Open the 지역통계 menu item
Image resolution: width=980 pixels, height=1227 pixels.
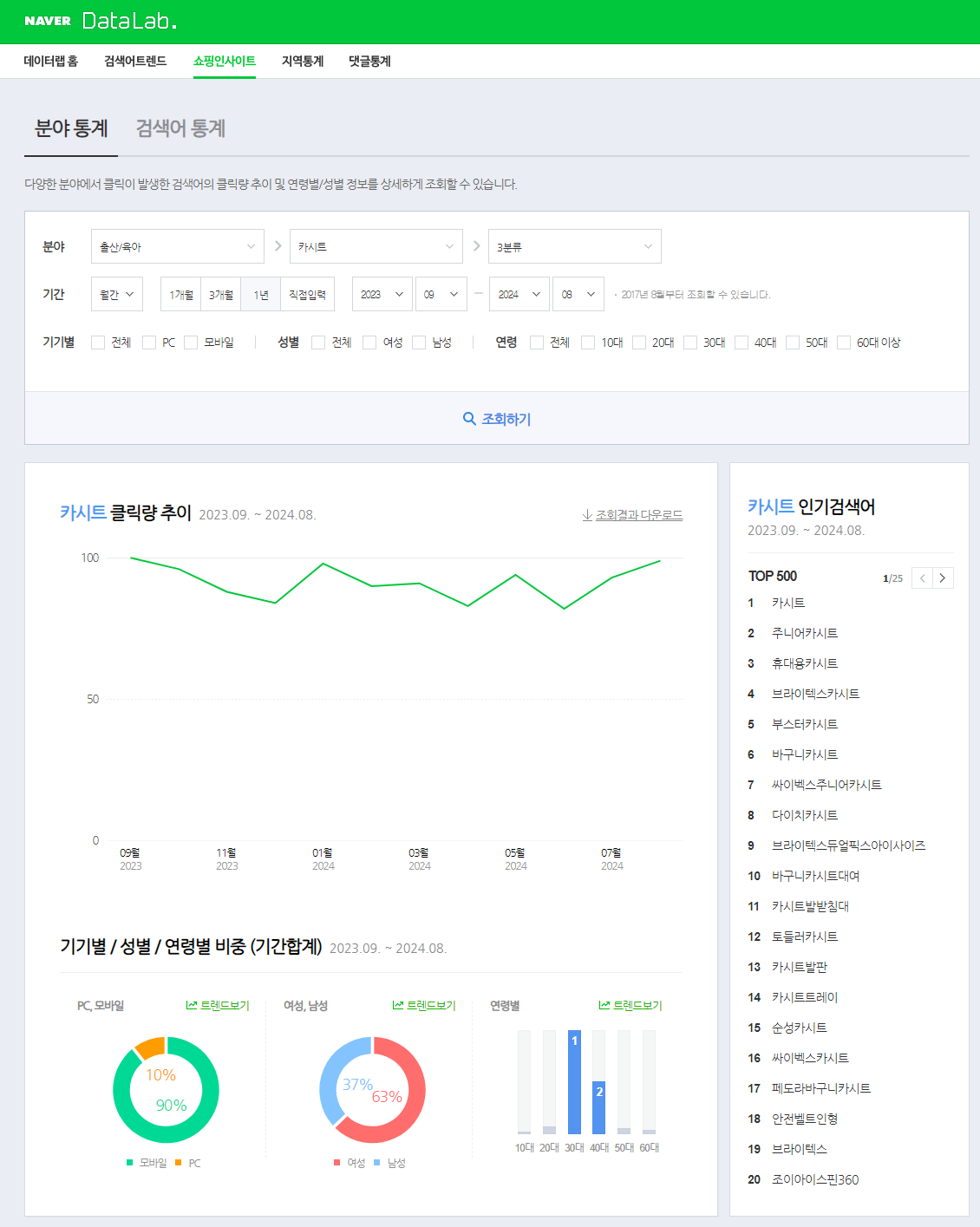[302, 62]
